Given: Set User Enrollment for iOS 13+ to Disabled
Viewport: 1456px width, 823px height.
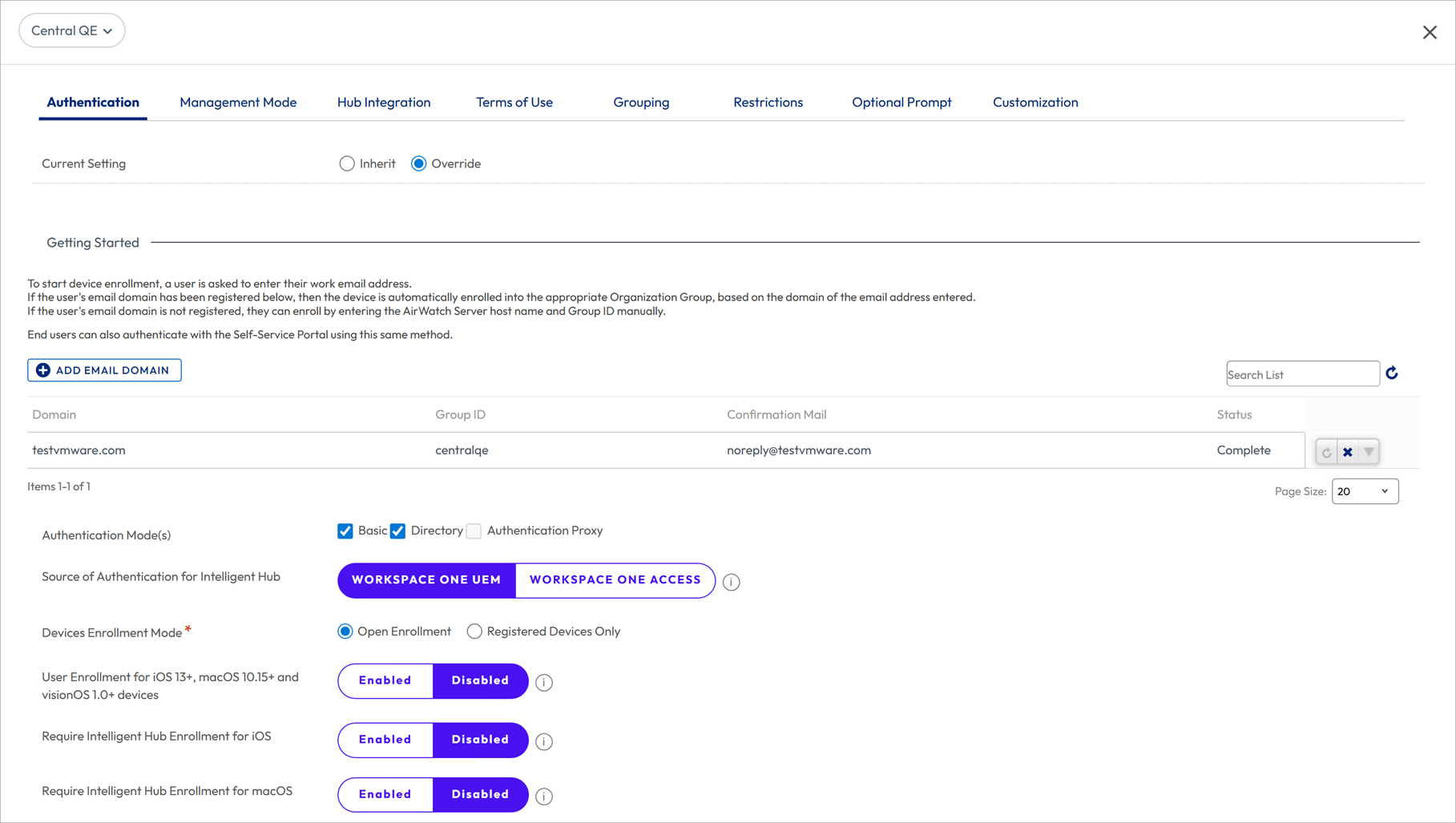Looking at the screenshot, I should coord(480,680).
